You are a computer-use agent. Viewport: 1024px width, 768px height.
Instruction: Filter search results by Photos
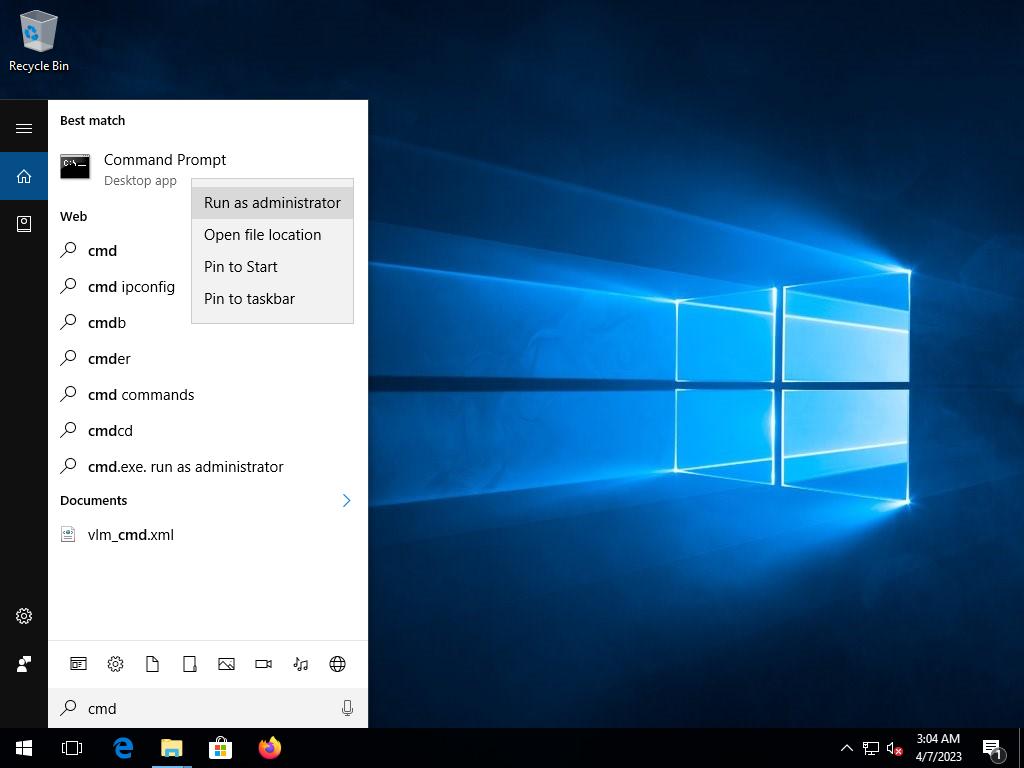coord(226,664)
